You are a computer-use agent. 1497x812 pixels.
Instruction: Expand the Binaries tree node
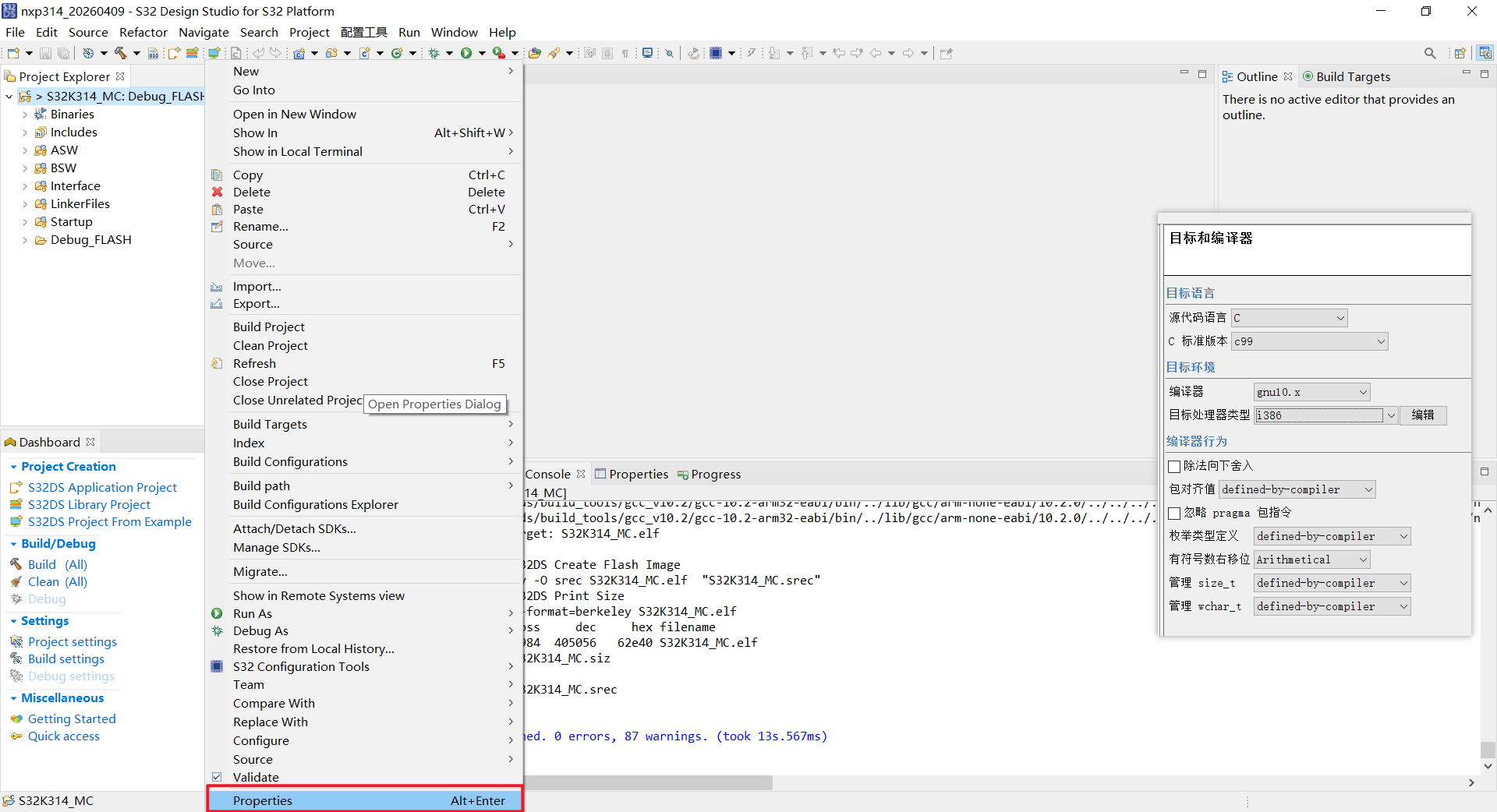(25, 115)
